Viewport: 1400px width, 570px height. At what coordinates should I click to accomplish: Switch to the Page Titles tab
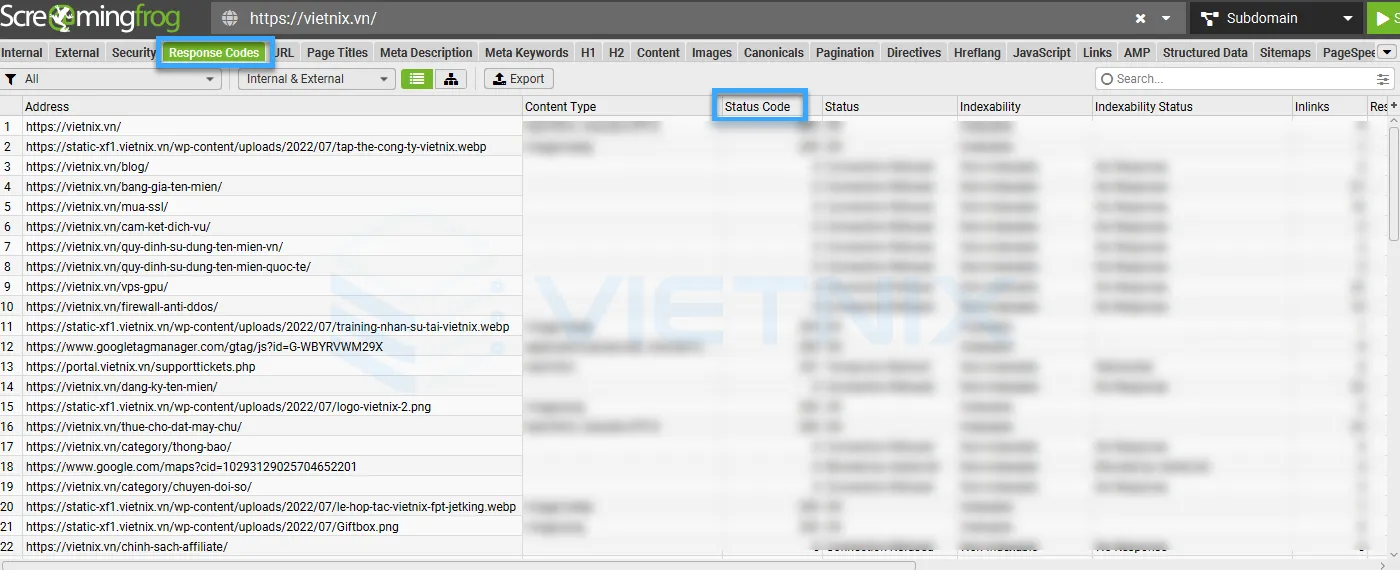pyautogui.click(x=337, y=53)
